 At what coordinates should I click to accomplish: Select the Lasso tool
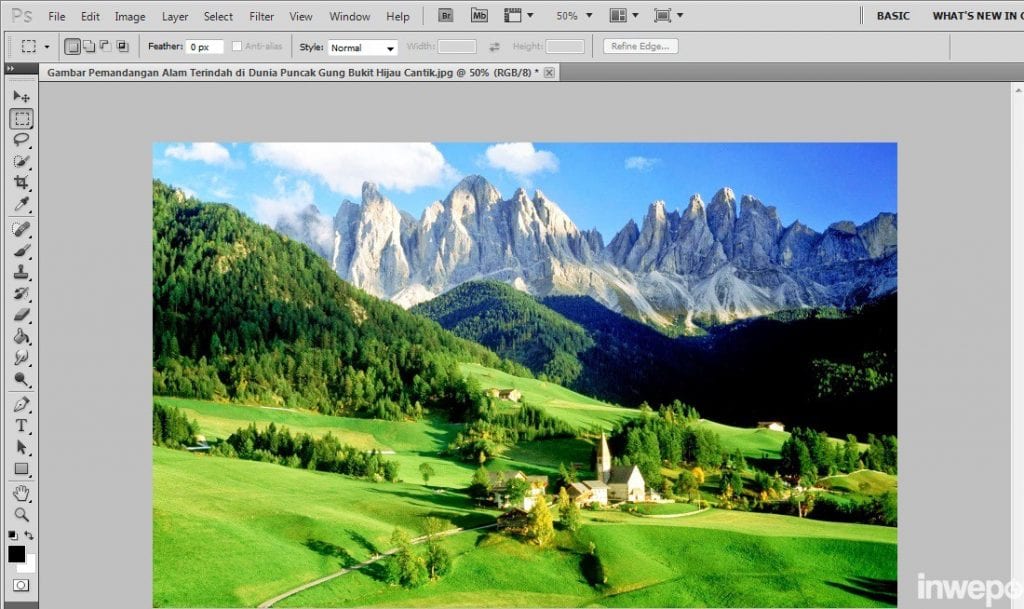click(x=21, y=140)
